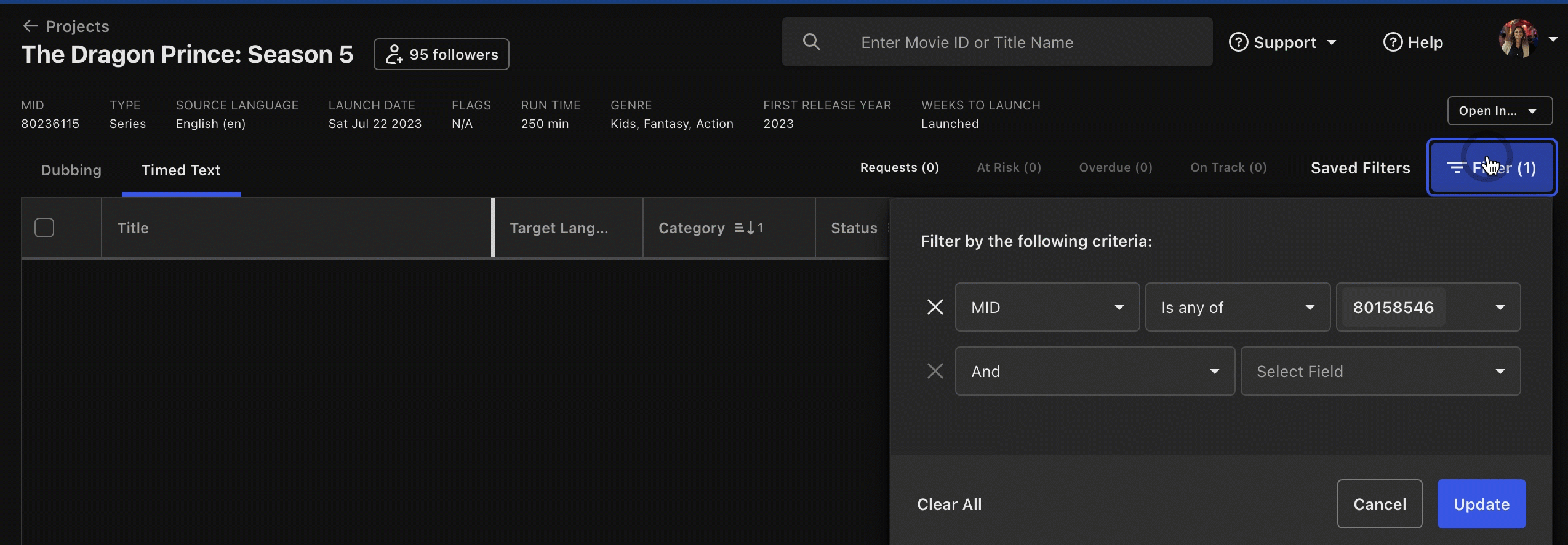Select the Timed Text tab
The image size is (1568, 545).
point(181,170)
